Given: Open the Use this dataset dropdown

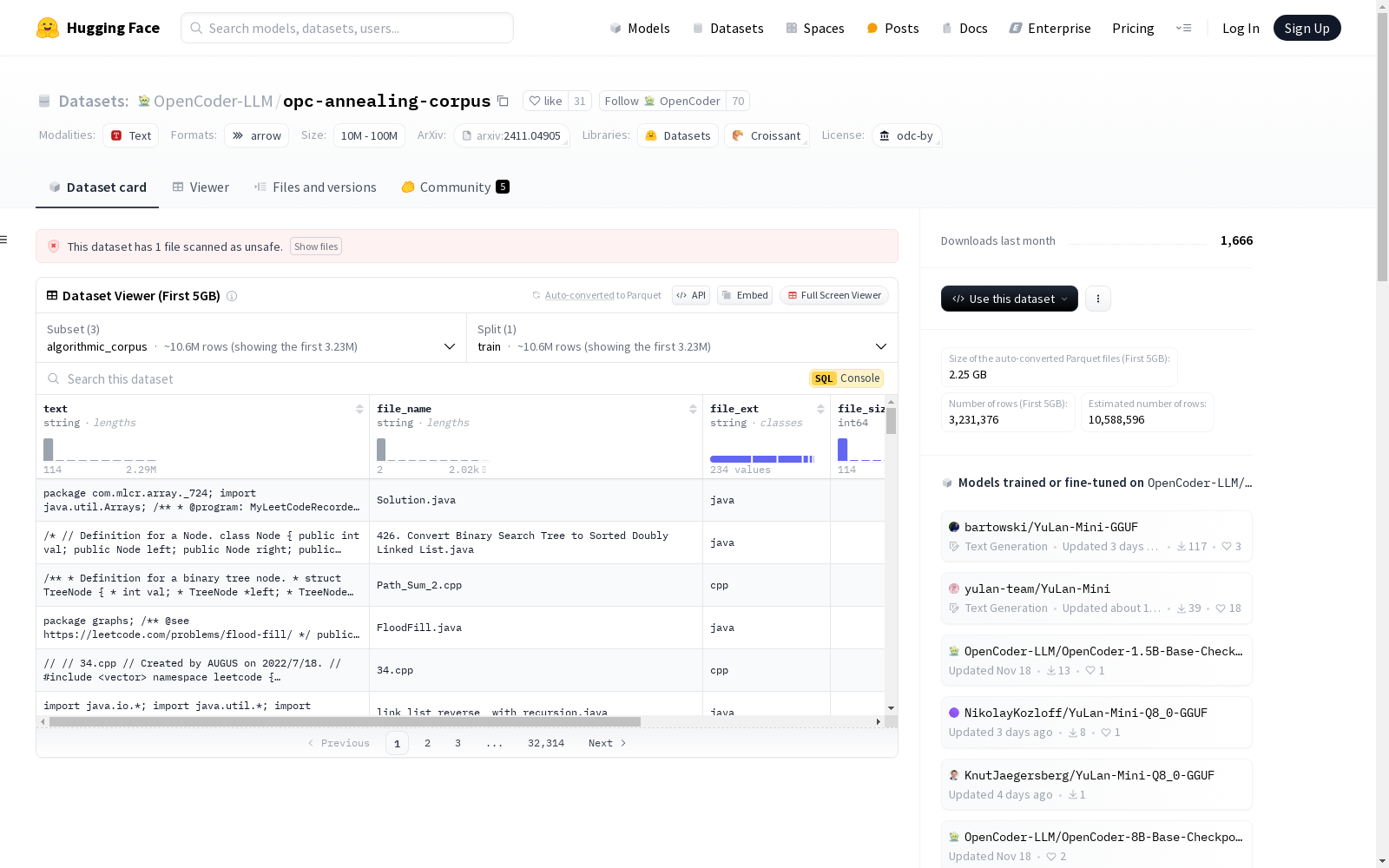Looking at the screenshot, I should (x=1010, y=299).
